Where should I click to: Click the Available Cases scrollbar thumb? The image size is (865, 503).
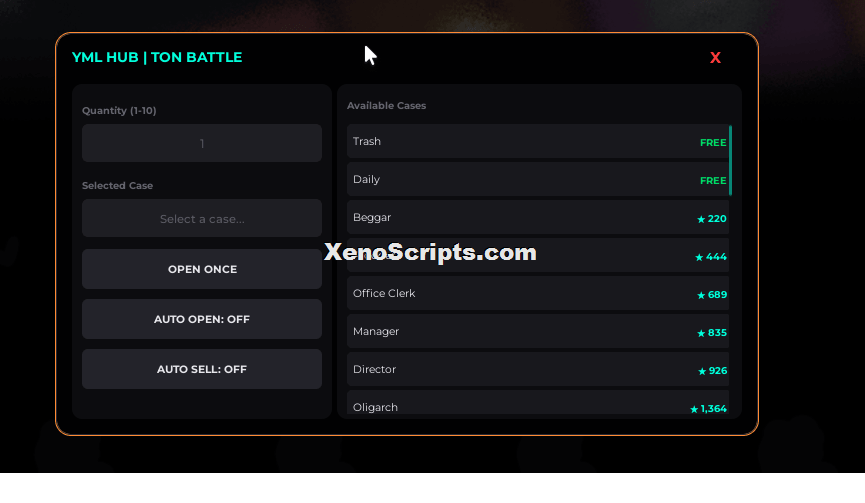[730, 160]
